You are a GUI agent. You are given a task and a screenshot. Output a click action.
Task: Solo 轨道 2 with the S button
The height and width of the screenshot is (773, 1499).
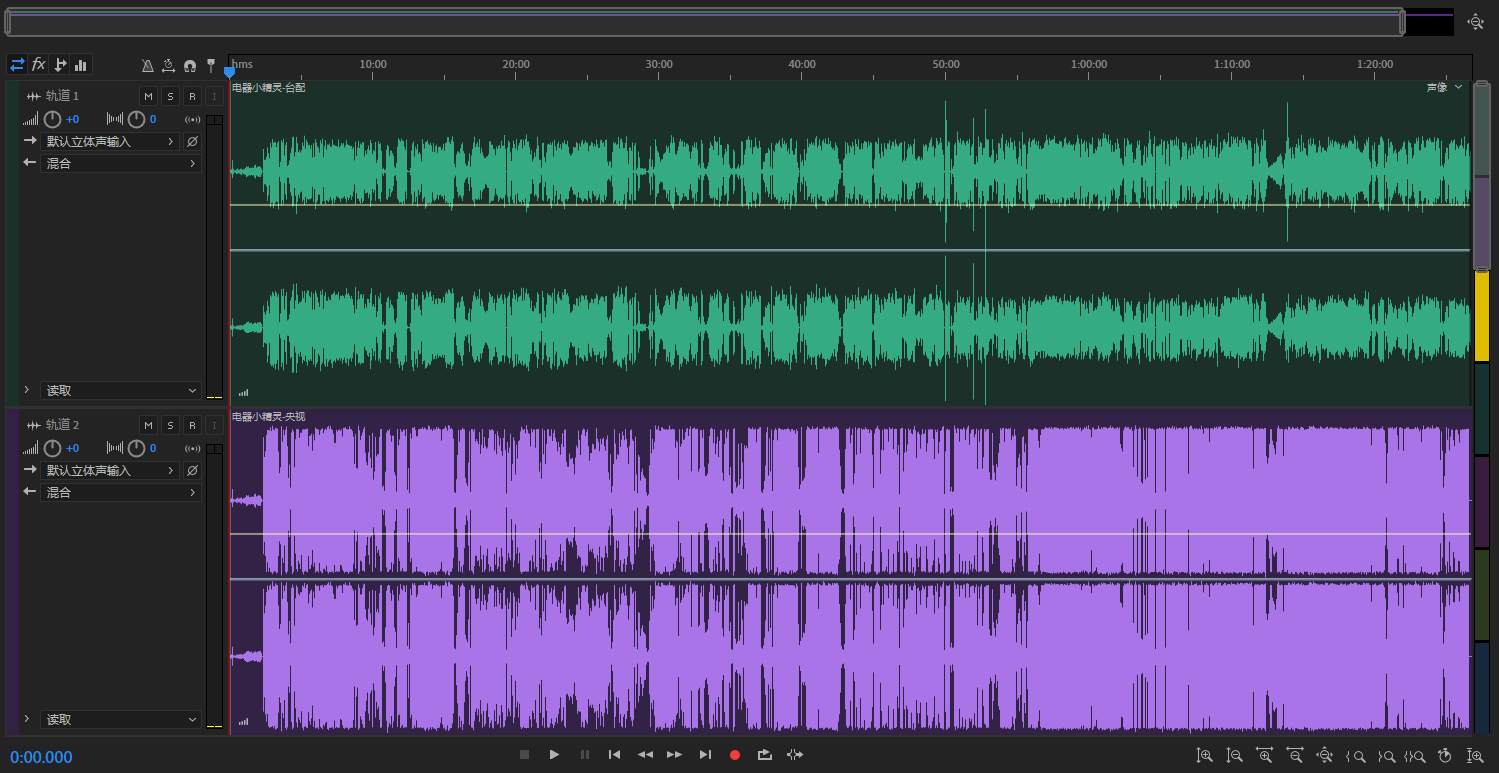170,425
